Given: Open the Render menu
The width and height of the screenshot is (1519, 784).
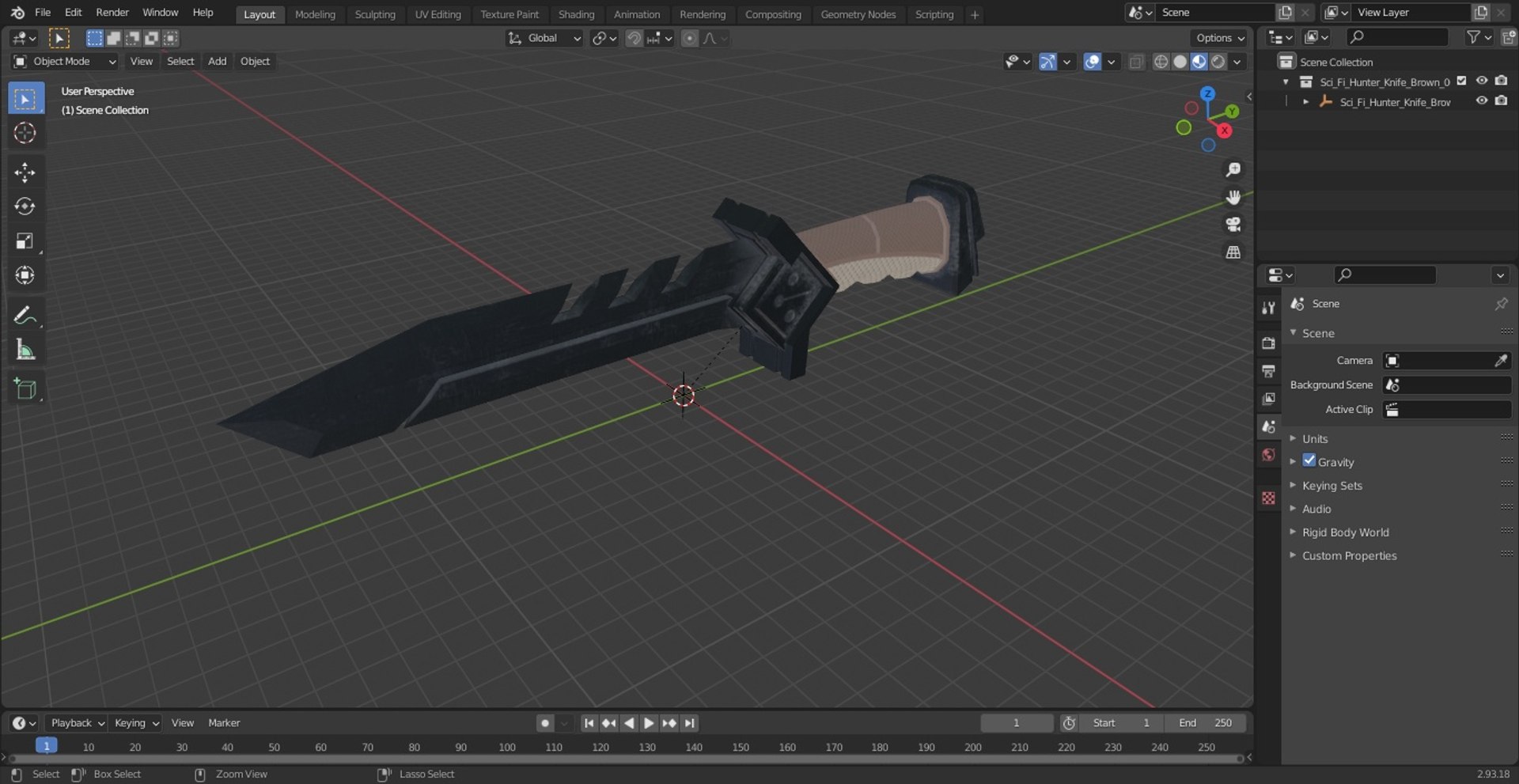Looking at the screenshot, I should [x=112, y=13].
